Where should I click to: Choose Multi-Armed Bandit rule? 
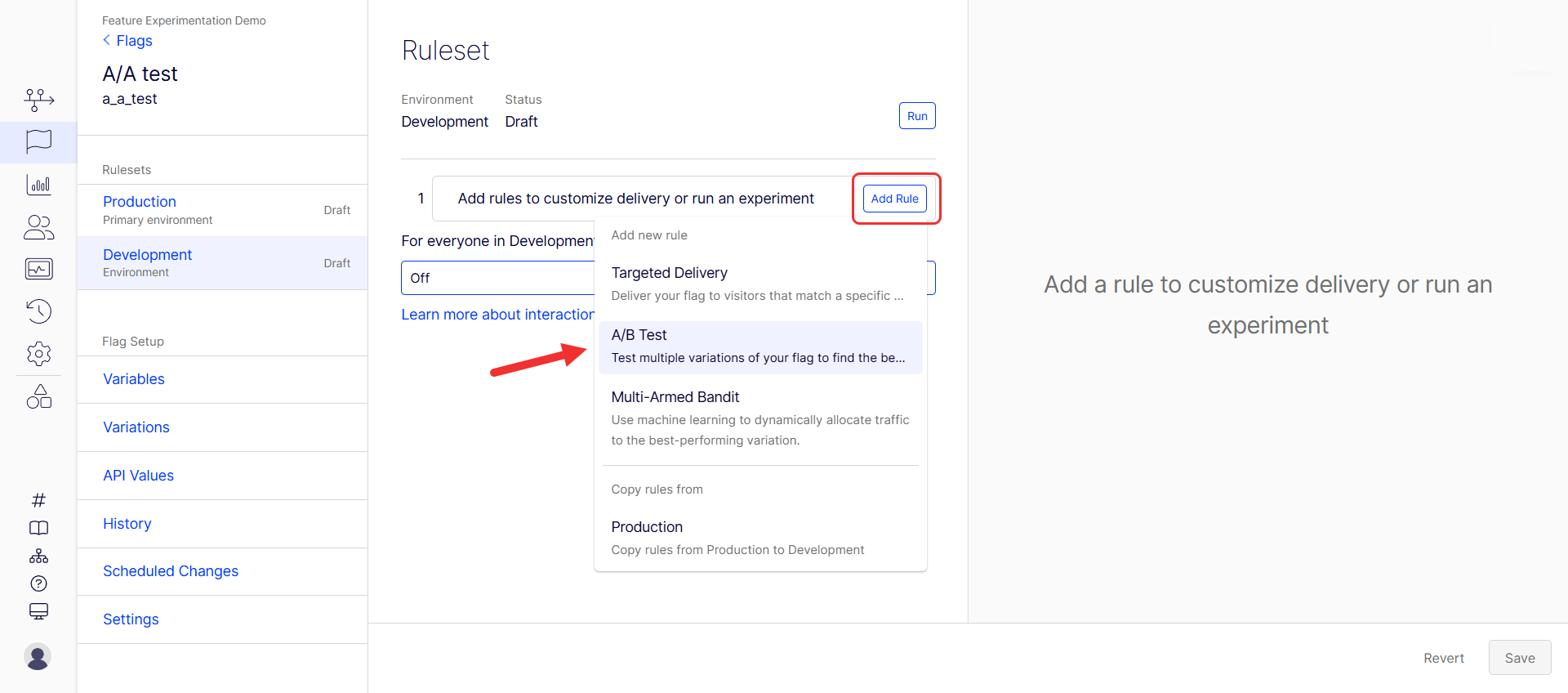[x=760, y=418]
